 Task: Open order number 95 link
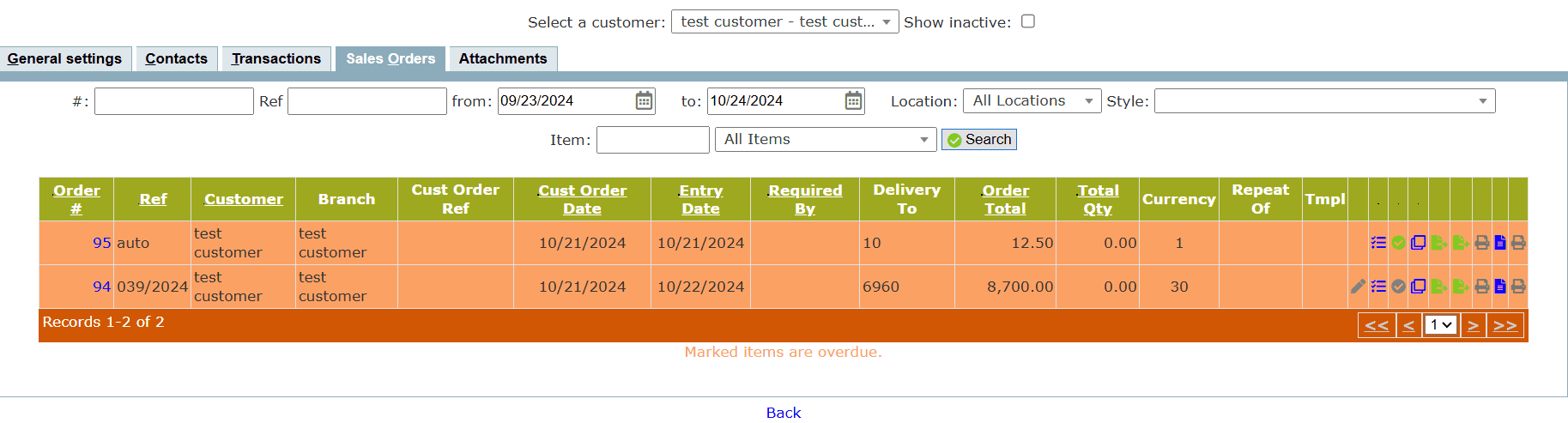click(101, 243)
